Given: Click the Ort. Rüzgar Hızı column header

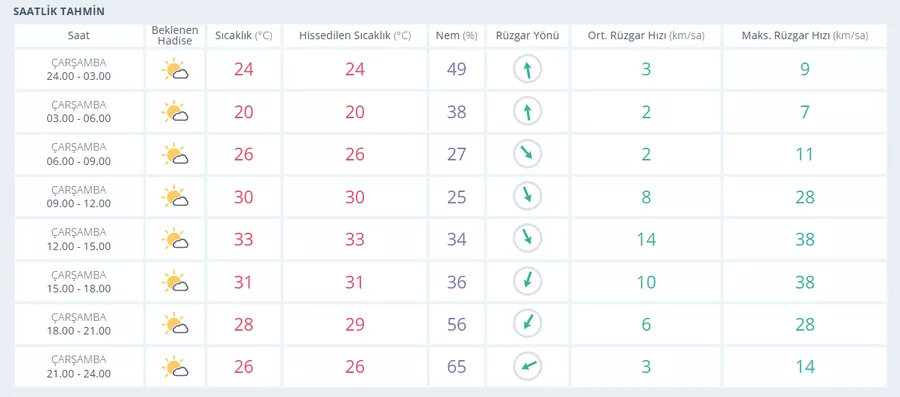Looking at the screenshot, I should 646,36.
